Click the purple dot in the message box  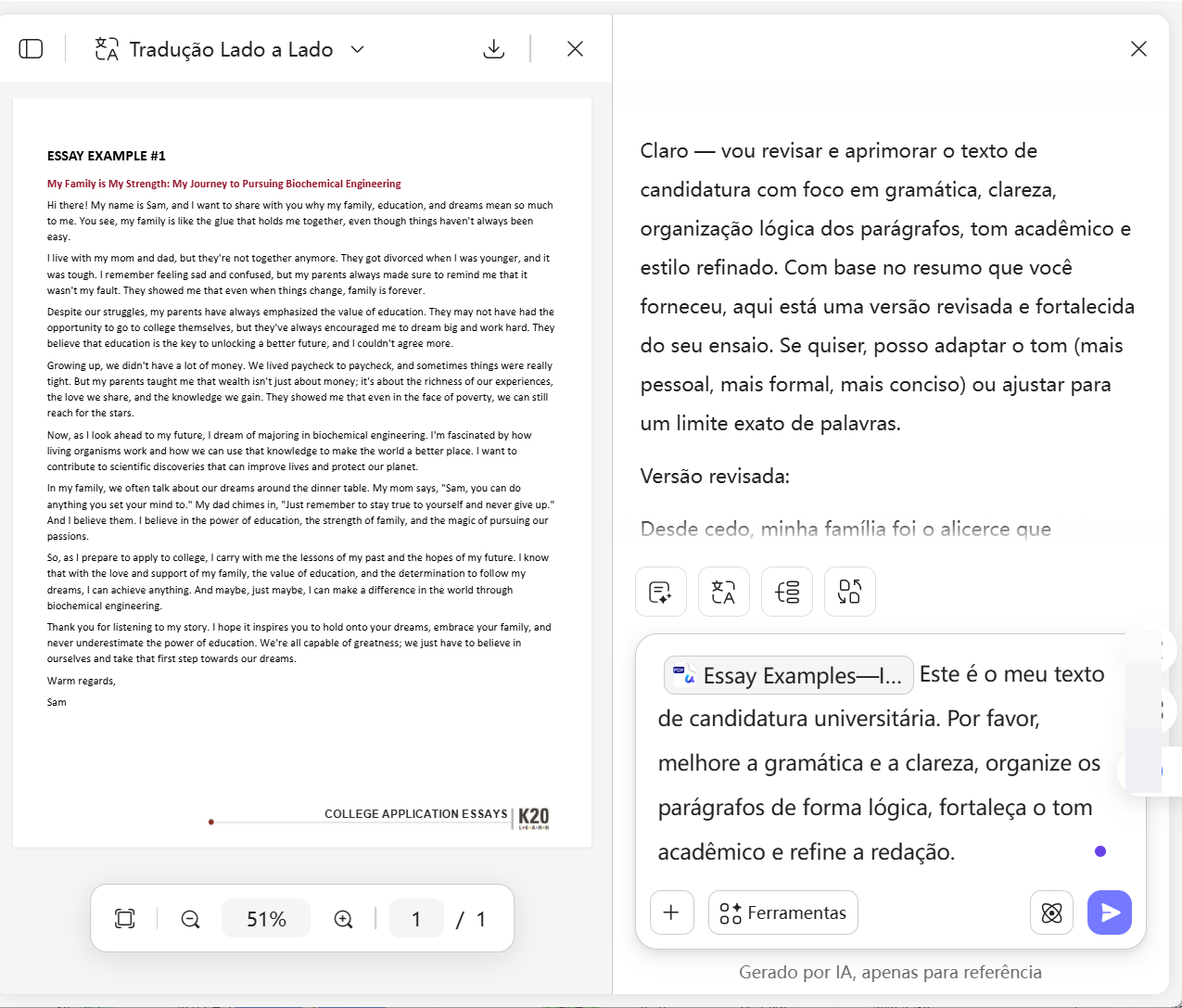1100,851
